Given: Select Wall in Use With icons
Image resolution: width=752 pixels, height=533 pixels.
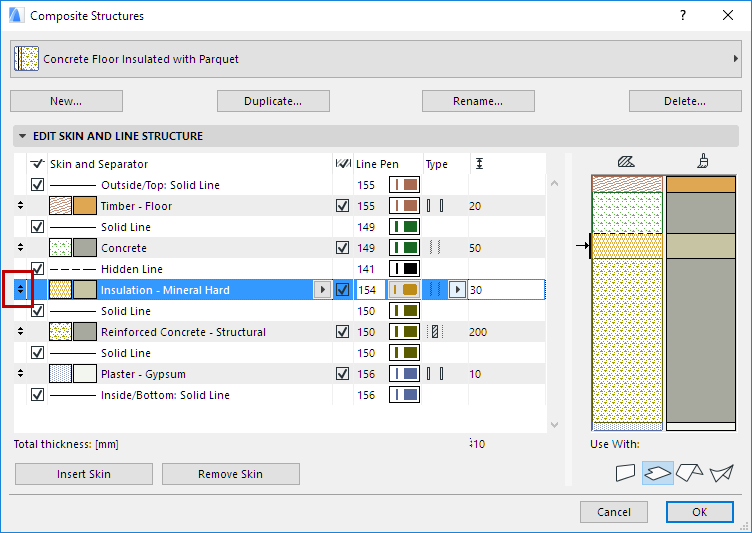Looking at the screenshot, I should pos(625,473).
